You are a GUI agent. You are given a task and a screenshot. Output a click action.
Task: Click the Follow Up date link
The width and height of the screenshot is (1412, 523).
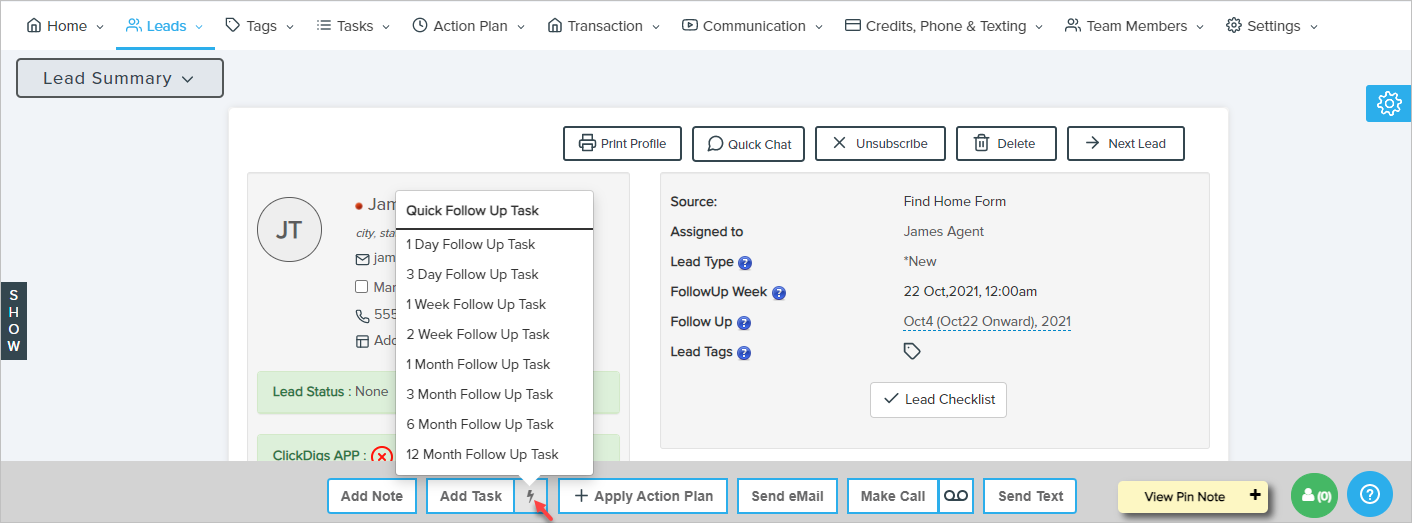(986, 322)
